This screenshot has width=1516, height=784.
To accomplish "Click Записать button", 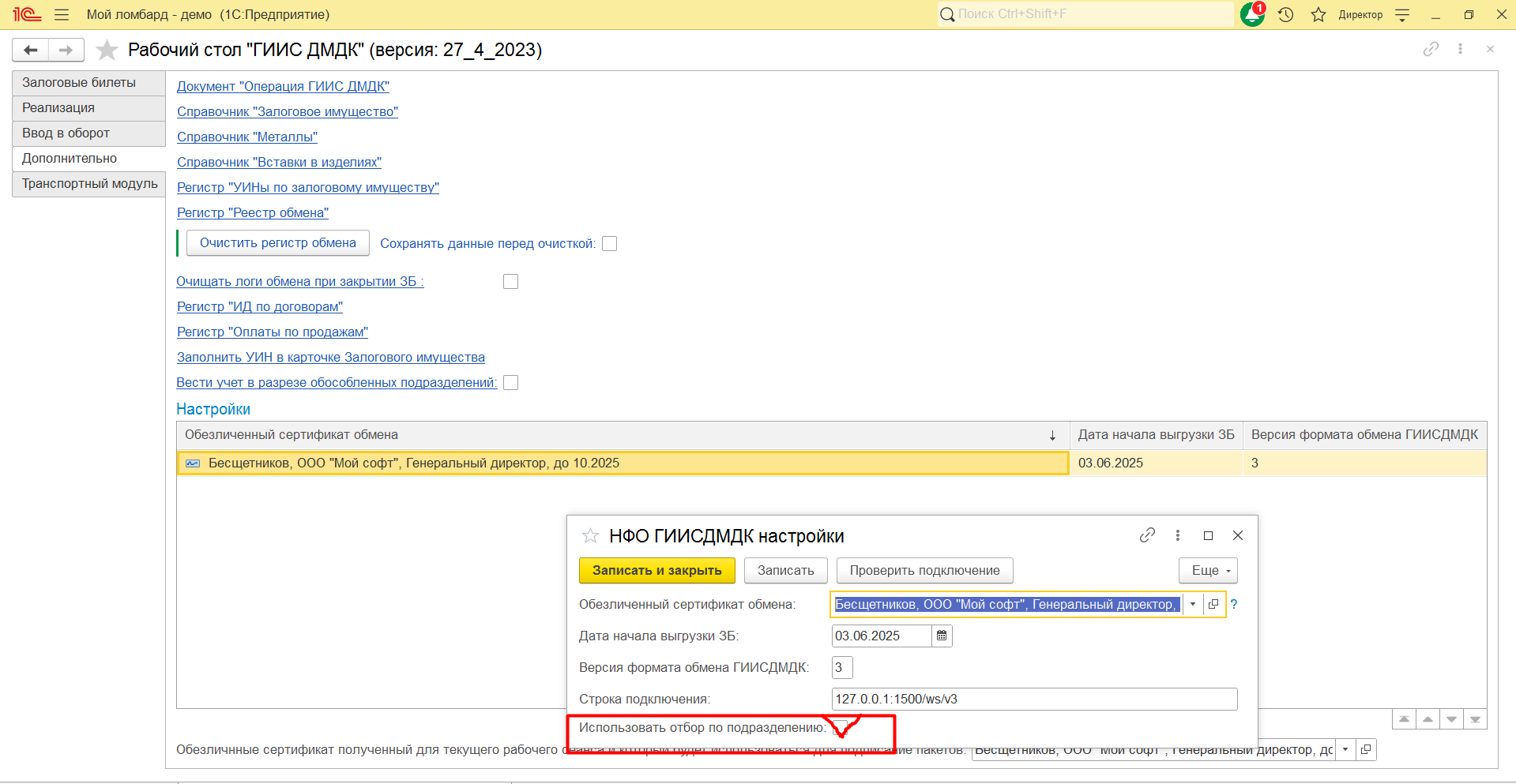I will (x=785, y=570).
